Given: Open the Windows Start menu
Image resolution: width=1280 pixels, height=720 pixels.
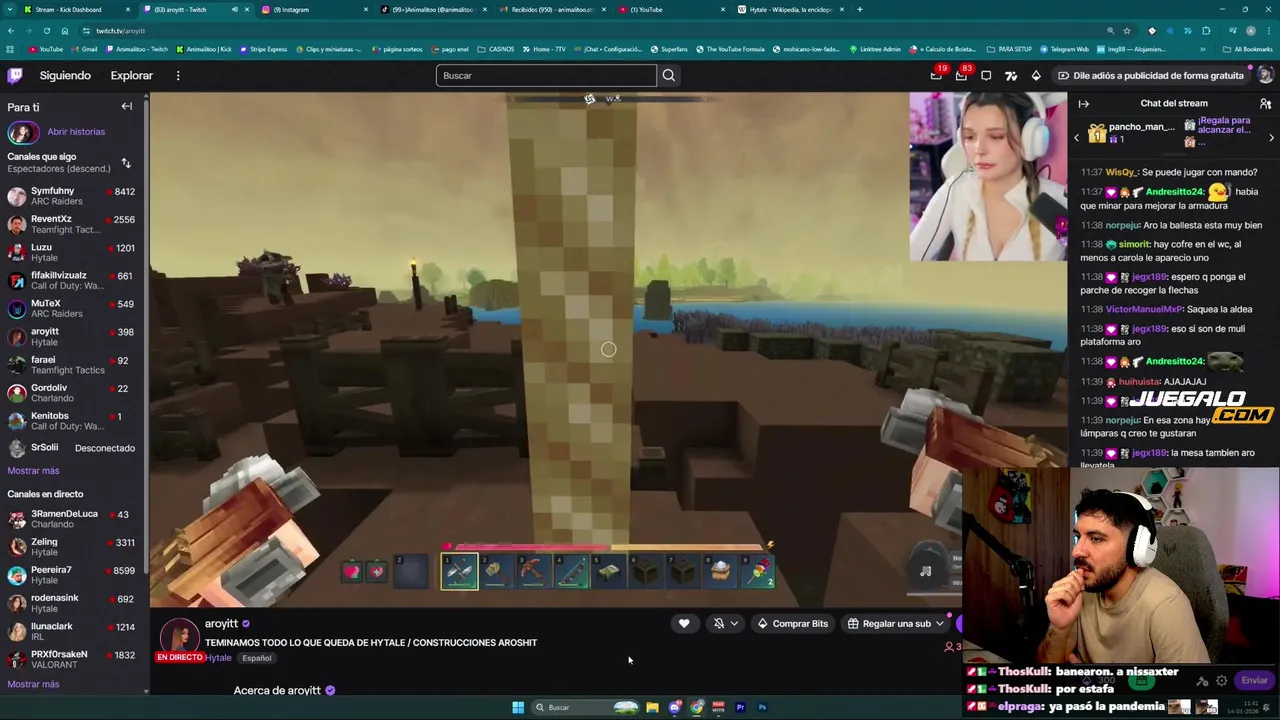Looking at the screenshot, I should coord(518,707).
